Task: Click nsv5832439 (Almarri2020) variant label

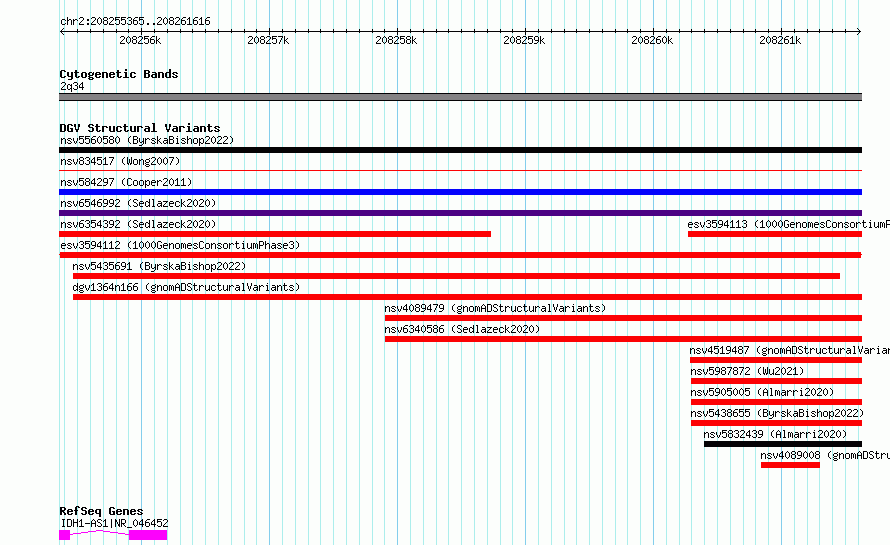Action: click(x=775, y=434)
